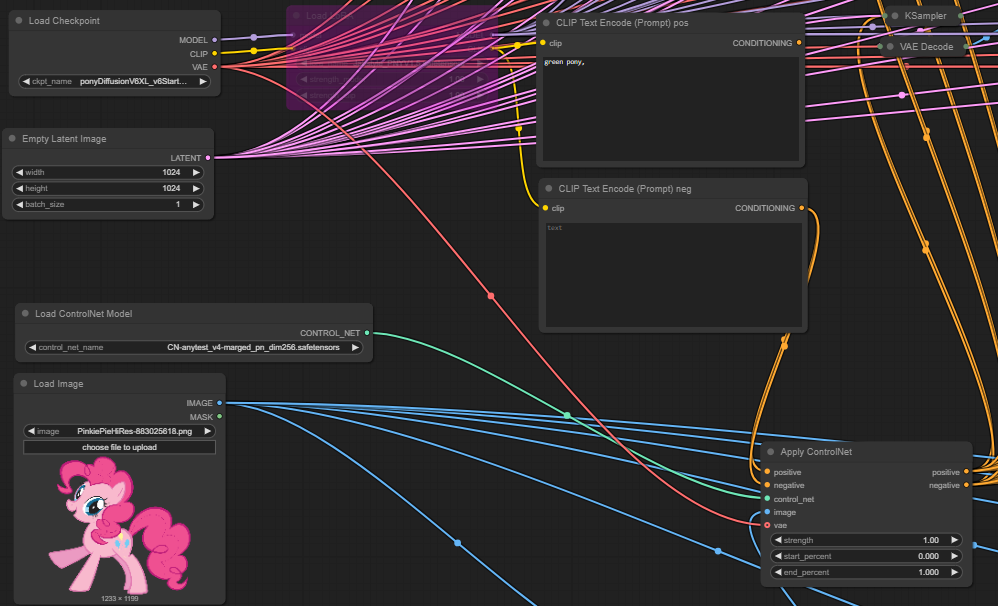Click the midpoint dot on the green control_net link
Viewport: 998px width, 606px height.
coord(567,416)
